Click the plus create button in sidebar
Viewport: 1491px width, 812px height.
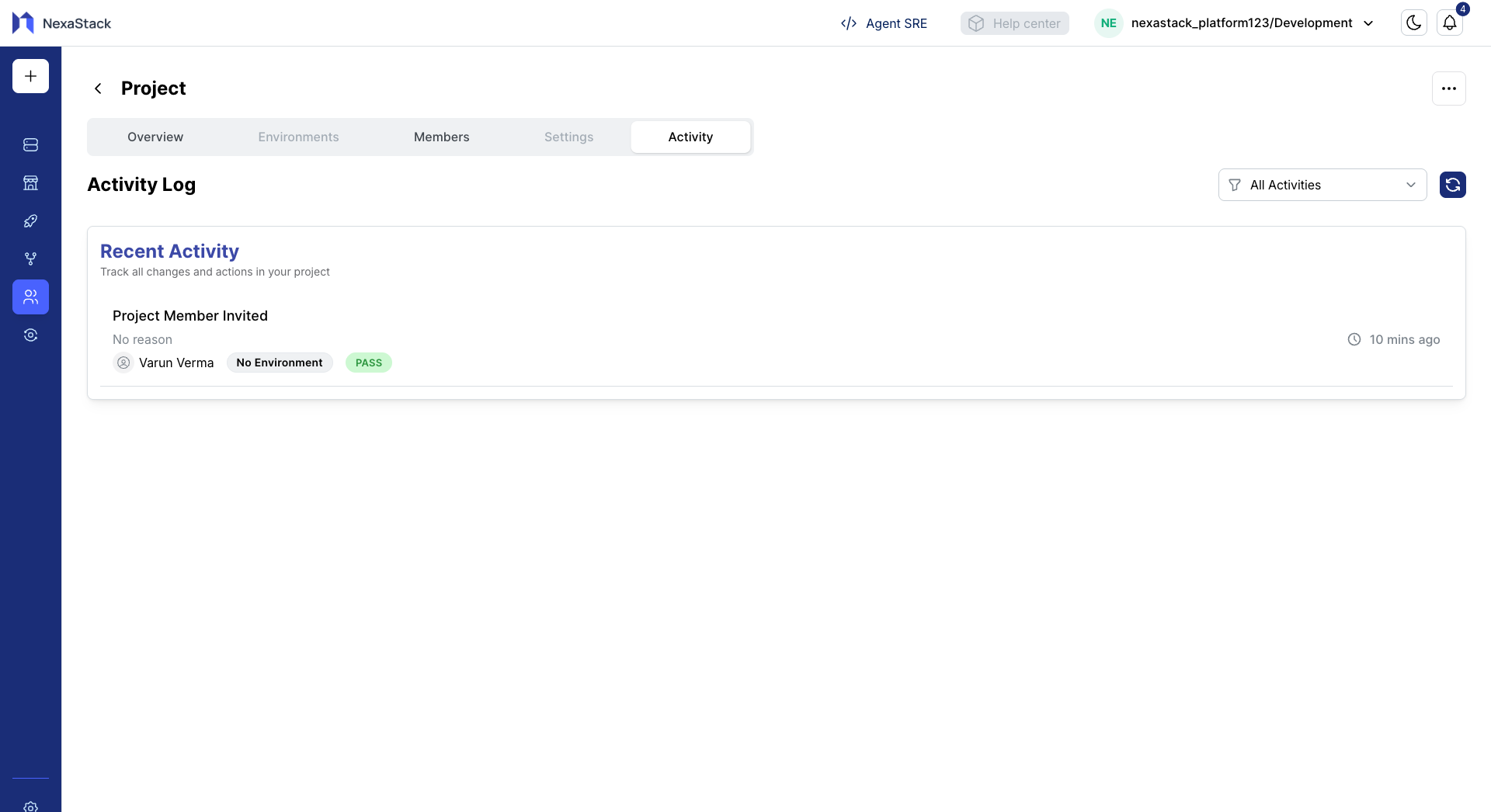[30, 76]
